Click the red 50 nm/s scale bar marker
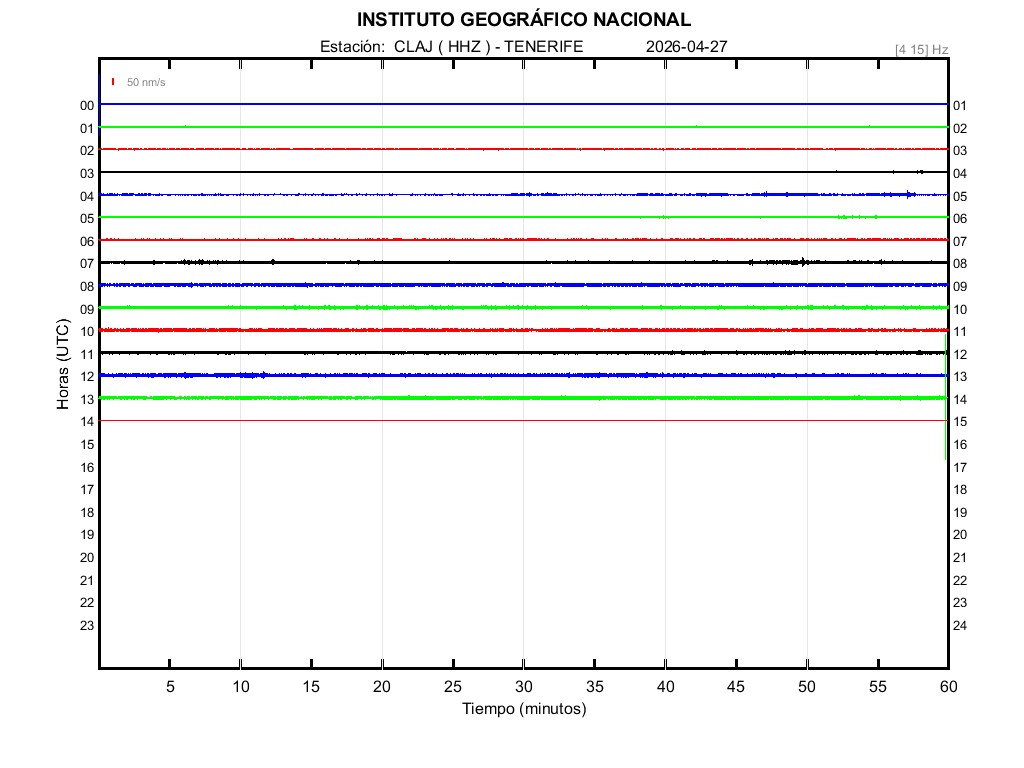The height and width of the screenshot is (768, 1024). (113, 82)
